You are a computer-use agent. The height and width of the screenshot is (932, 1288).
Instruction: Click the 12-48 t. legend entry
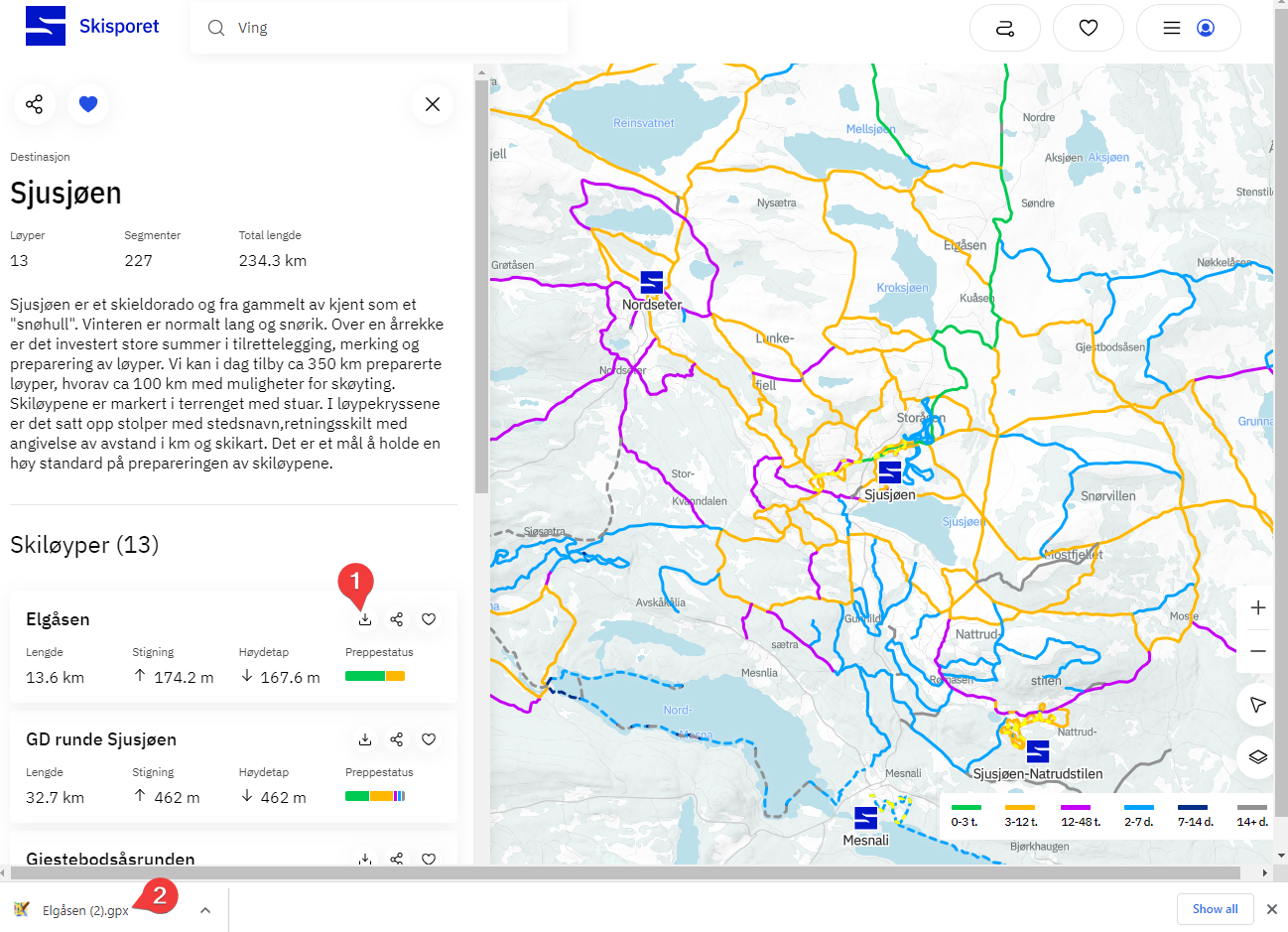click(1081, 815)
